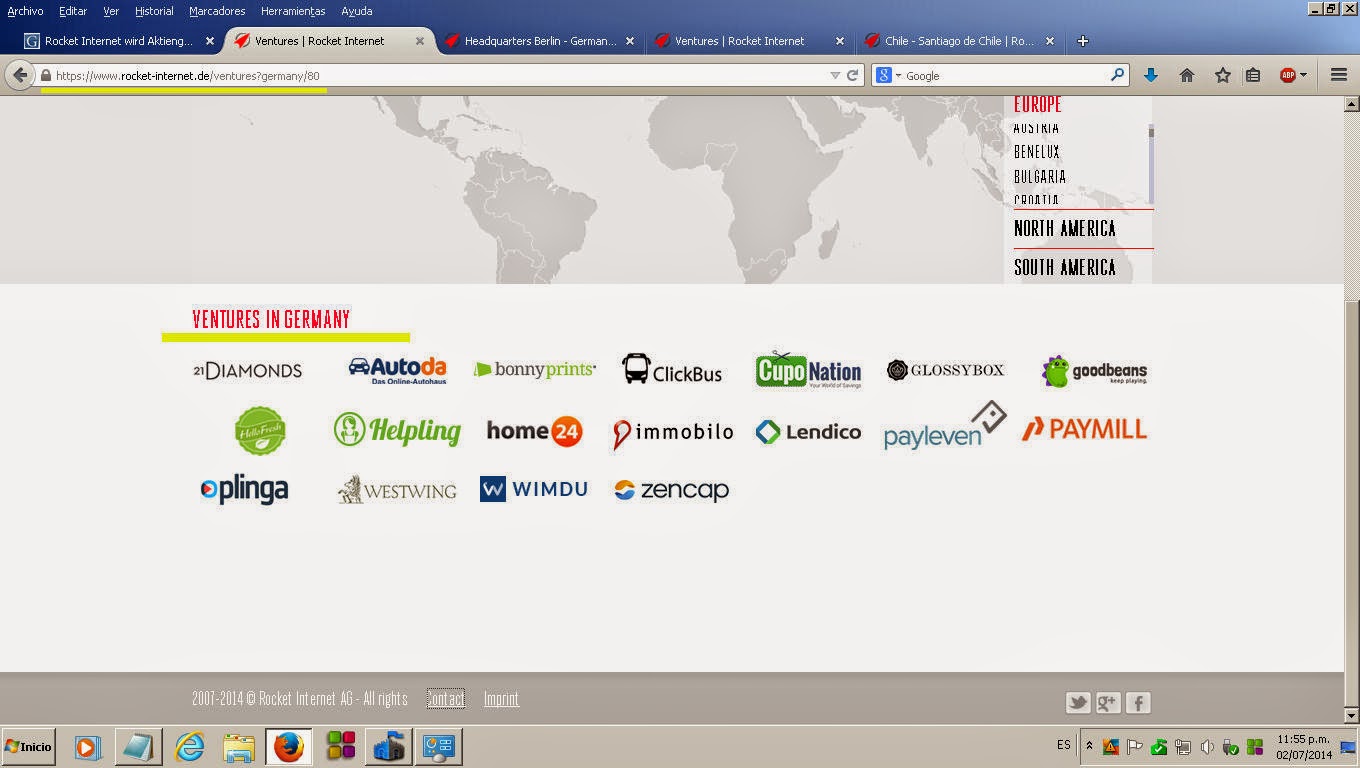This screenshot has width=1360, height=768.
Task: Show bookmarks list icon
Action: pos(1253,75)
